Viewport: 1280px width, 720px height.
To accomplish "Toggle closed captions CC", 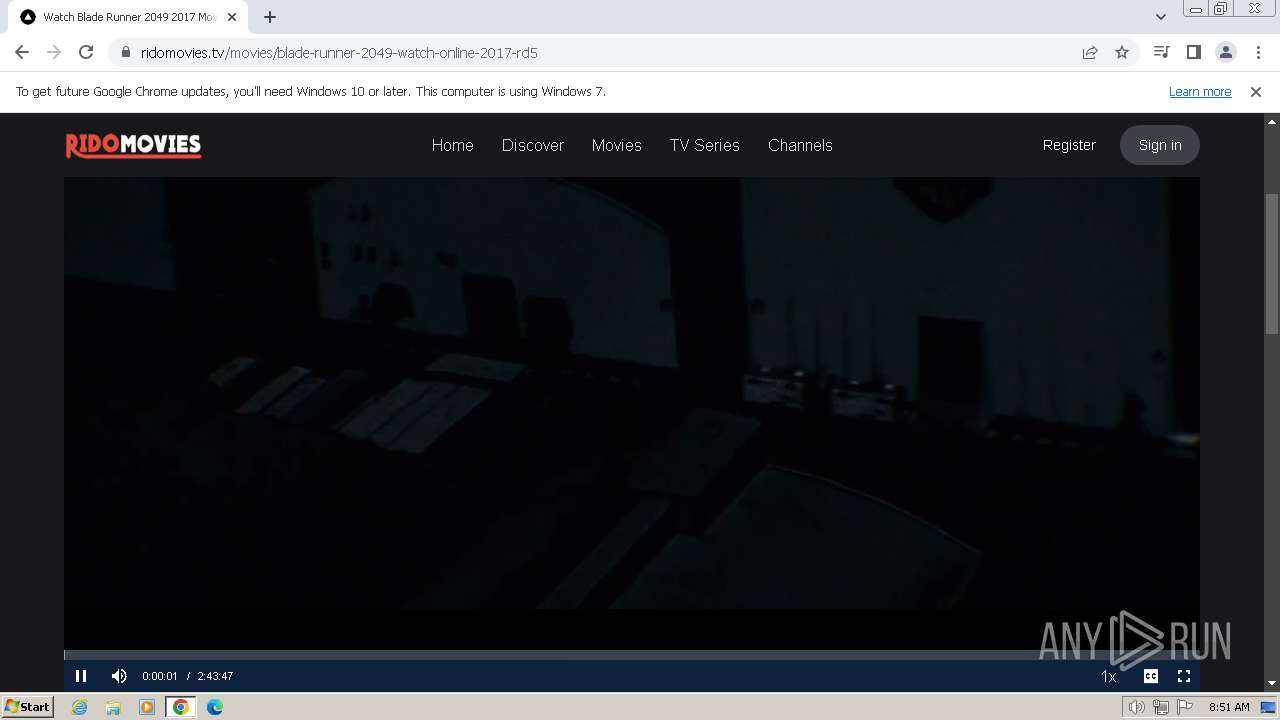I will (1151, 676).
